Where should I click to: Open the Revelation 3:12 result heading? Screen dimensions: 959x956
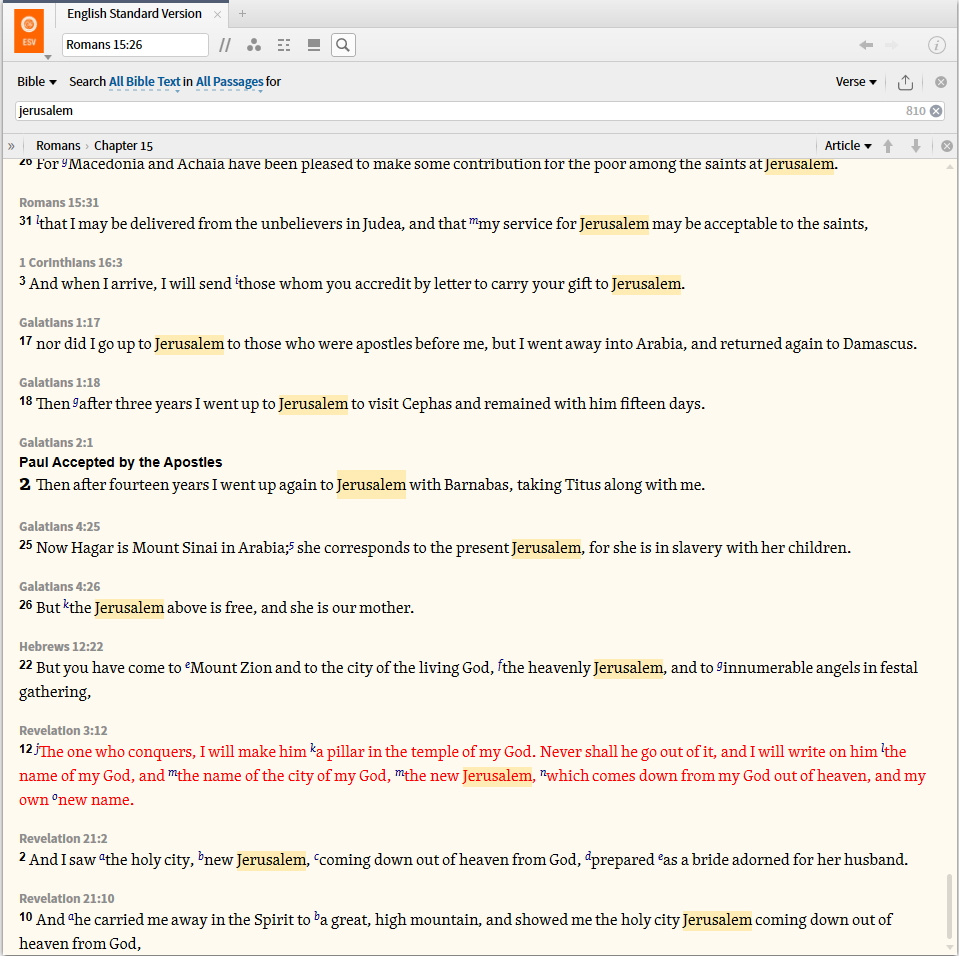coord(63,730)
